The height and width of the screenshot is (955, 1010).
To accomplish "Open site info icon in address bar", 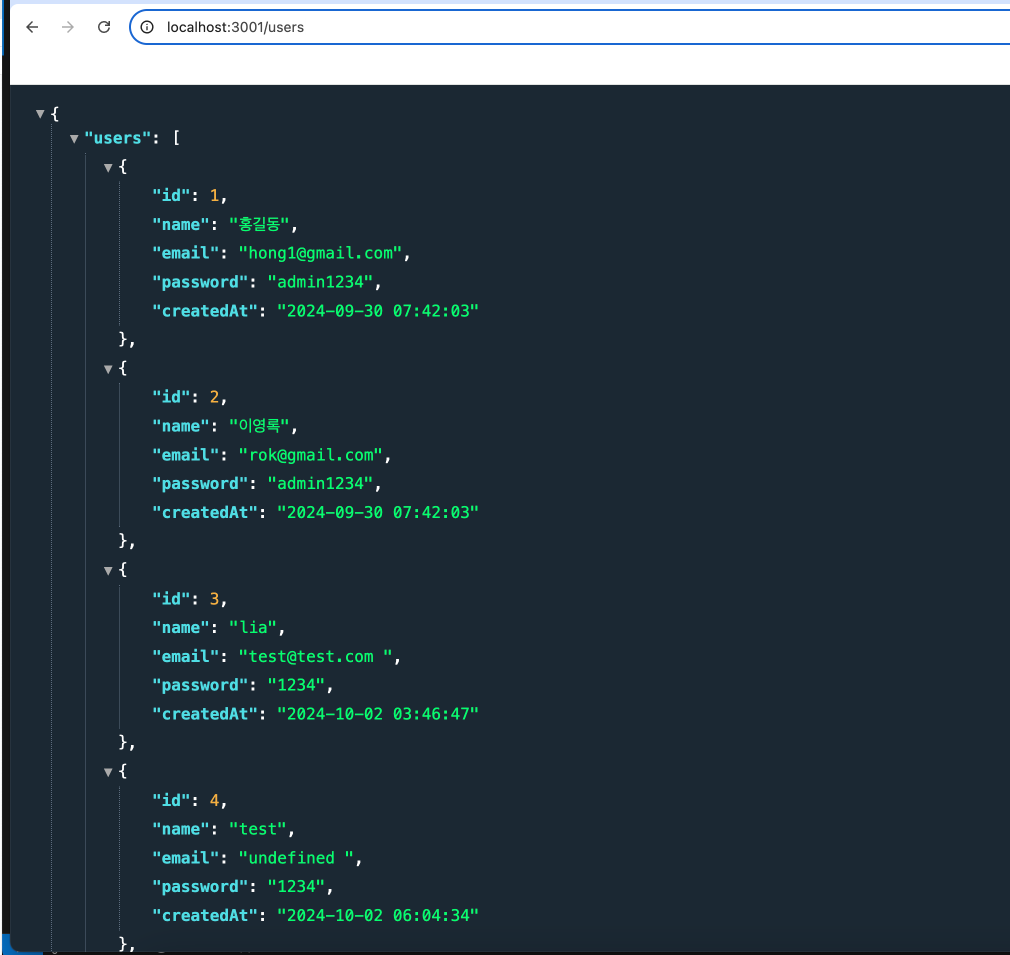I will point(147,27).
